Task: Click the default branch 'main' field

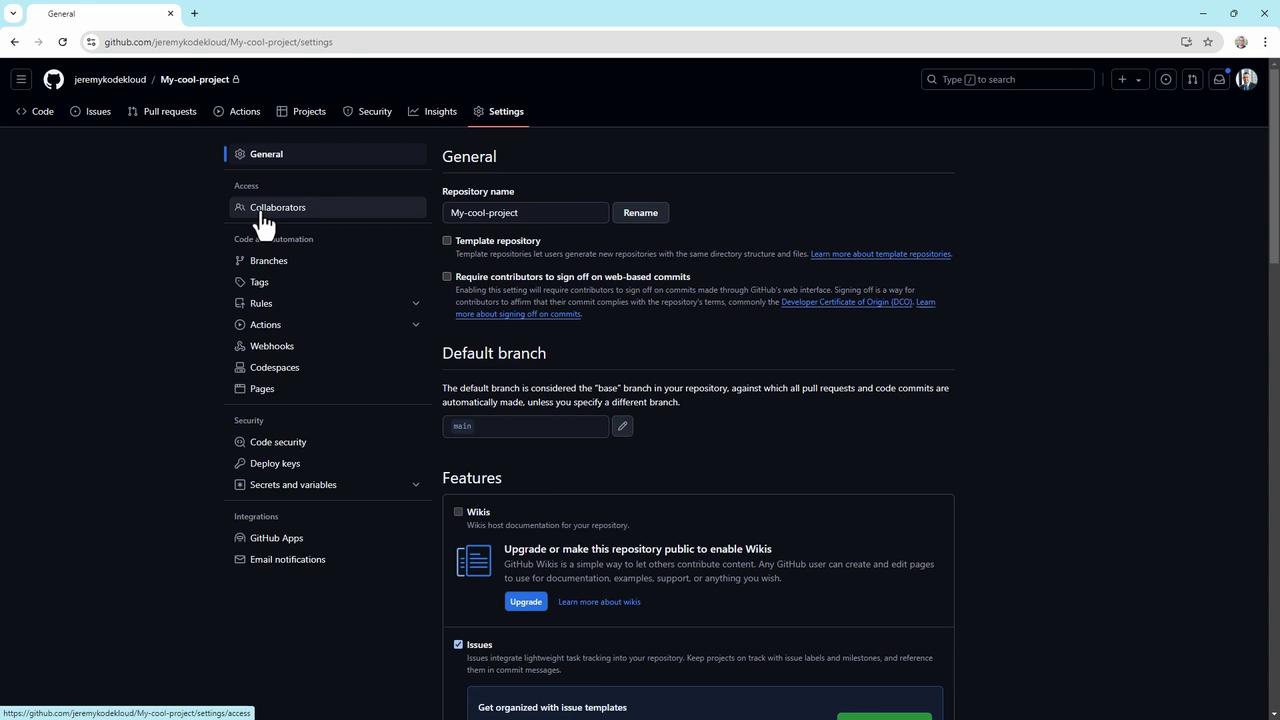Action: [526, 426]
